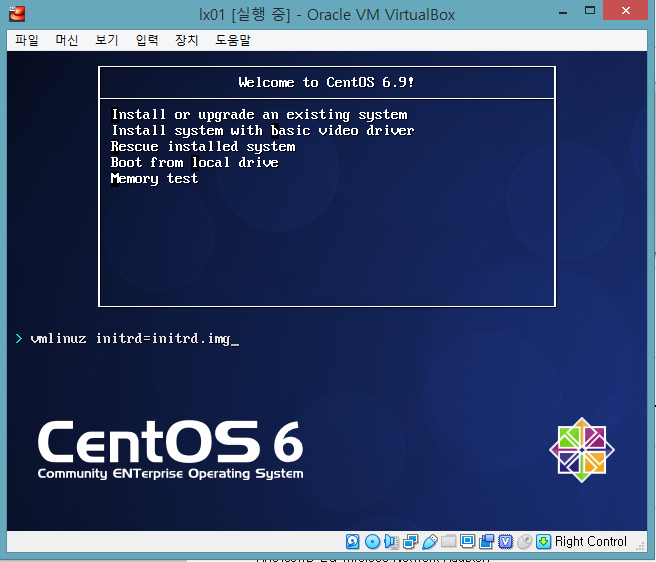The height and width of the screenshot is (562, 656).
Task: Maximize the VirtualBox window
Action: 590,11
